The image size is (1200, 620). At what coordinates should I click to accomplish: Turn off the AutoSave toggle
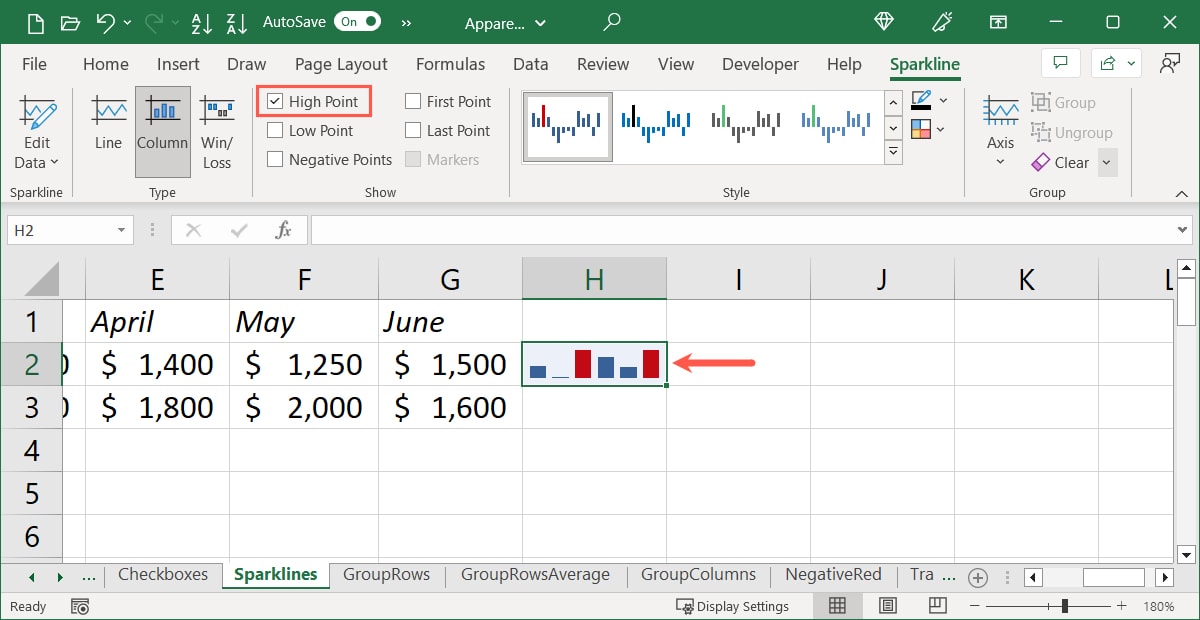click(357, 21)
